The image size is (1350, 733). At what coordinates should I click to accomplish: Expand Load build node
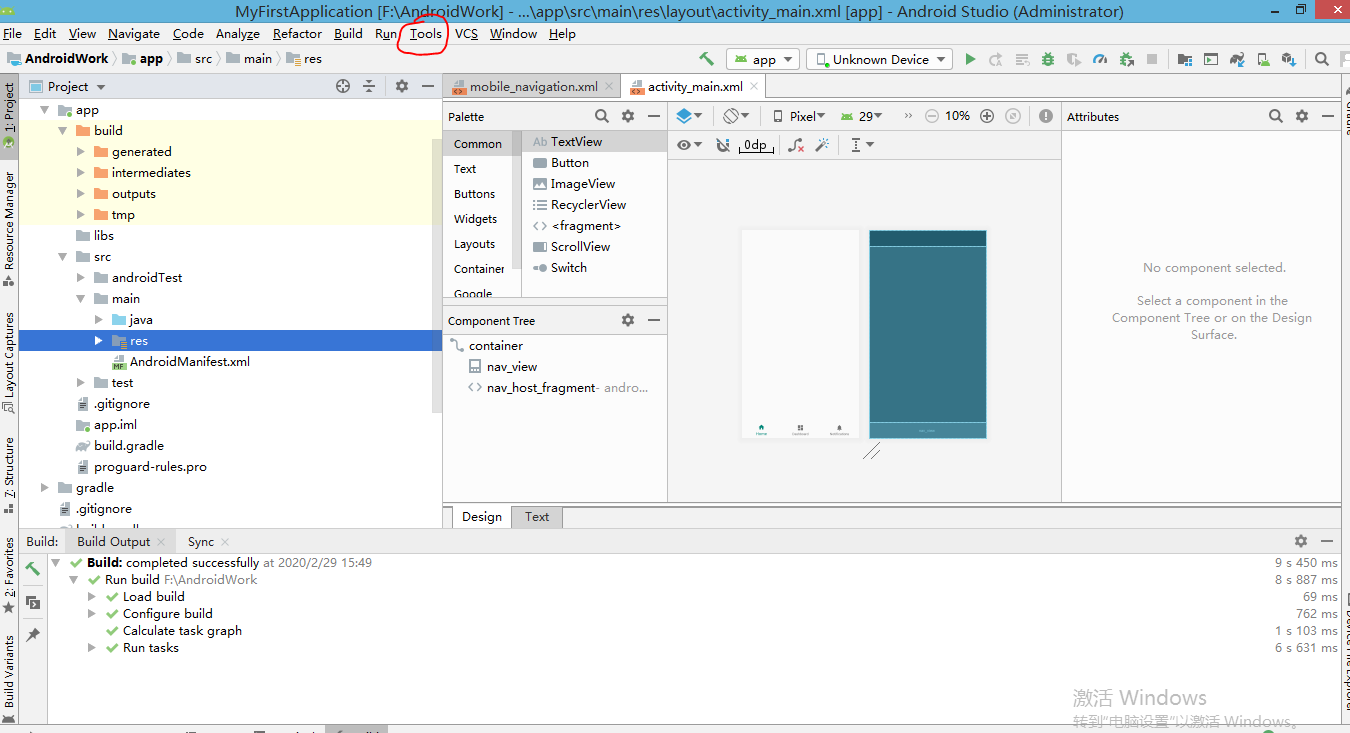[91, 597]
